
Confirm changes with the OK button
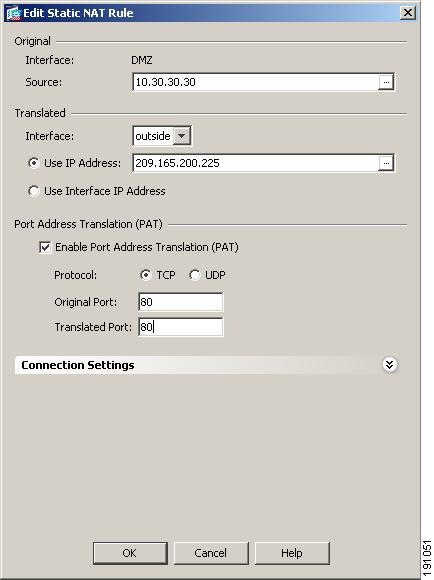pyautogui.click(x=130, y=553)
